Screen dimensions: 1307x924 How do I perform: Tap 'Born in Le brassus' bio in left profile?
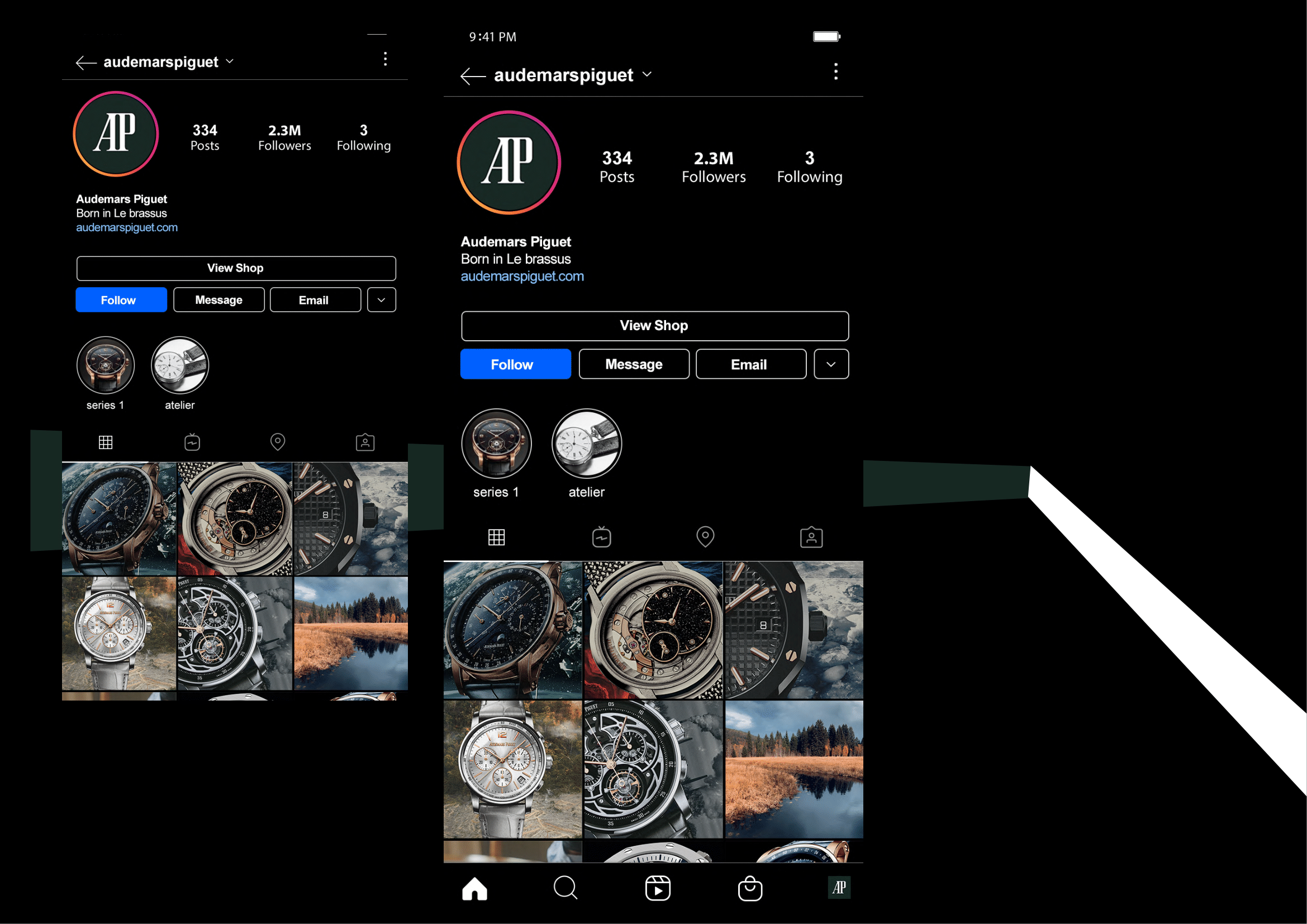click(122, 213)
